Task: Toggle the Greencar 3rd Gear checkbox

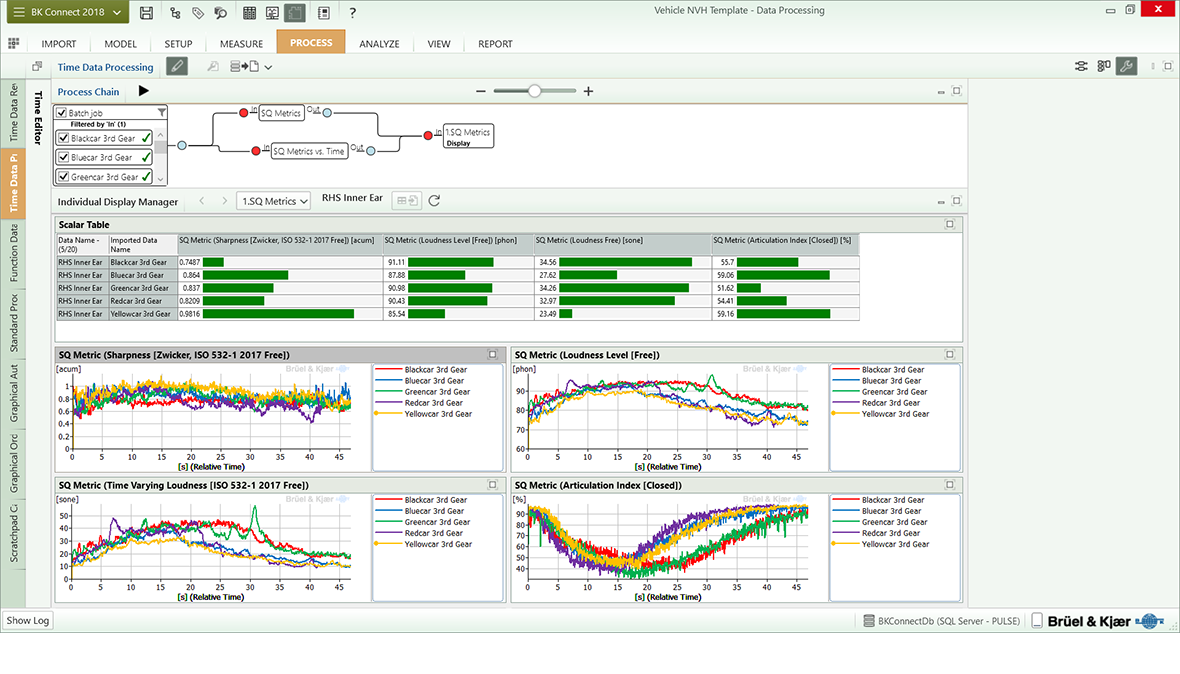Action: click(64, 177)
